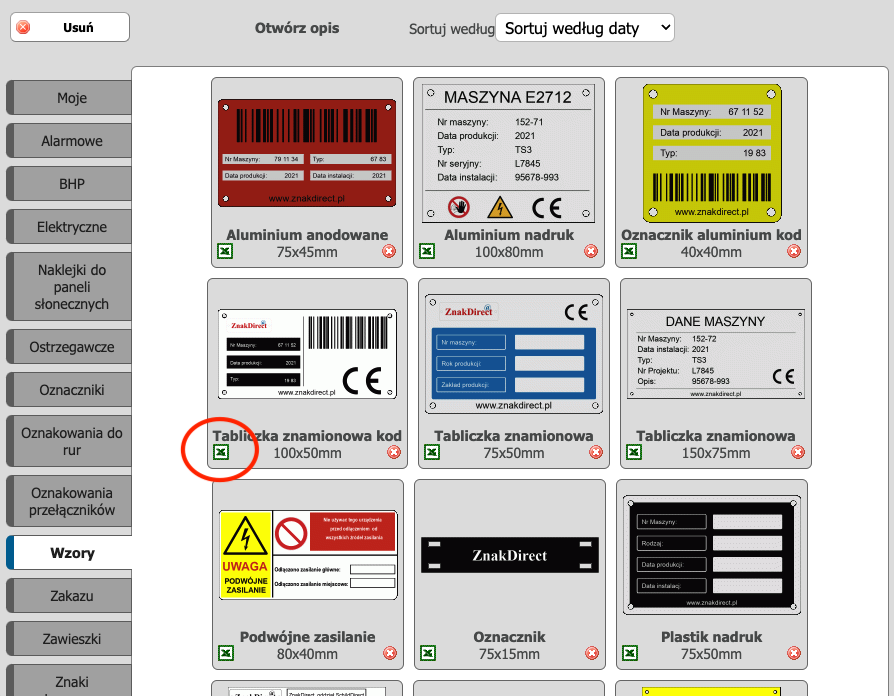Image resolution: width=894 pixels, height=696 pixels.
Task: Delete the Oznacznik 75x15mm template
Action: pyautogui.click(x=591, y=653)
